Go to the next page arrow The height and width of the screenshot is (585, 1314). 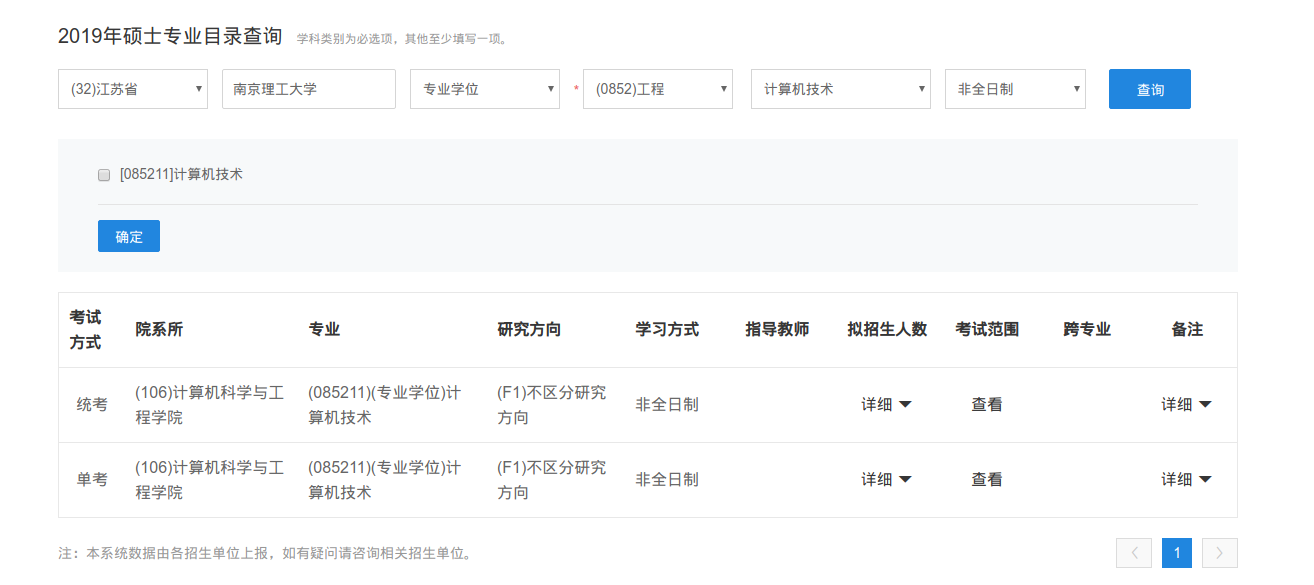tap(1220, 553)
